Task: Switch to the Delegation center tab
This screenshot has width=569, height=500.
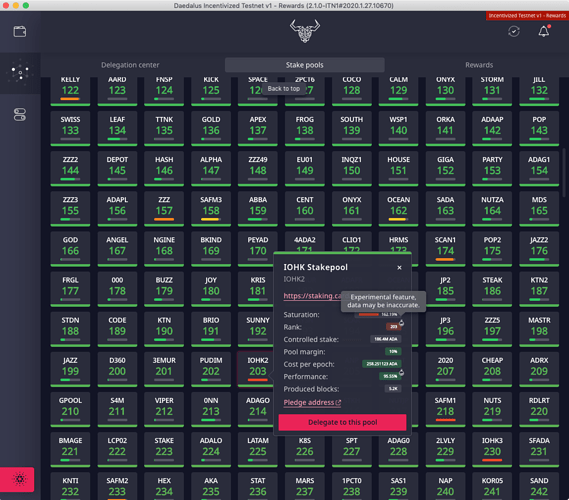Action: [130, 65]
